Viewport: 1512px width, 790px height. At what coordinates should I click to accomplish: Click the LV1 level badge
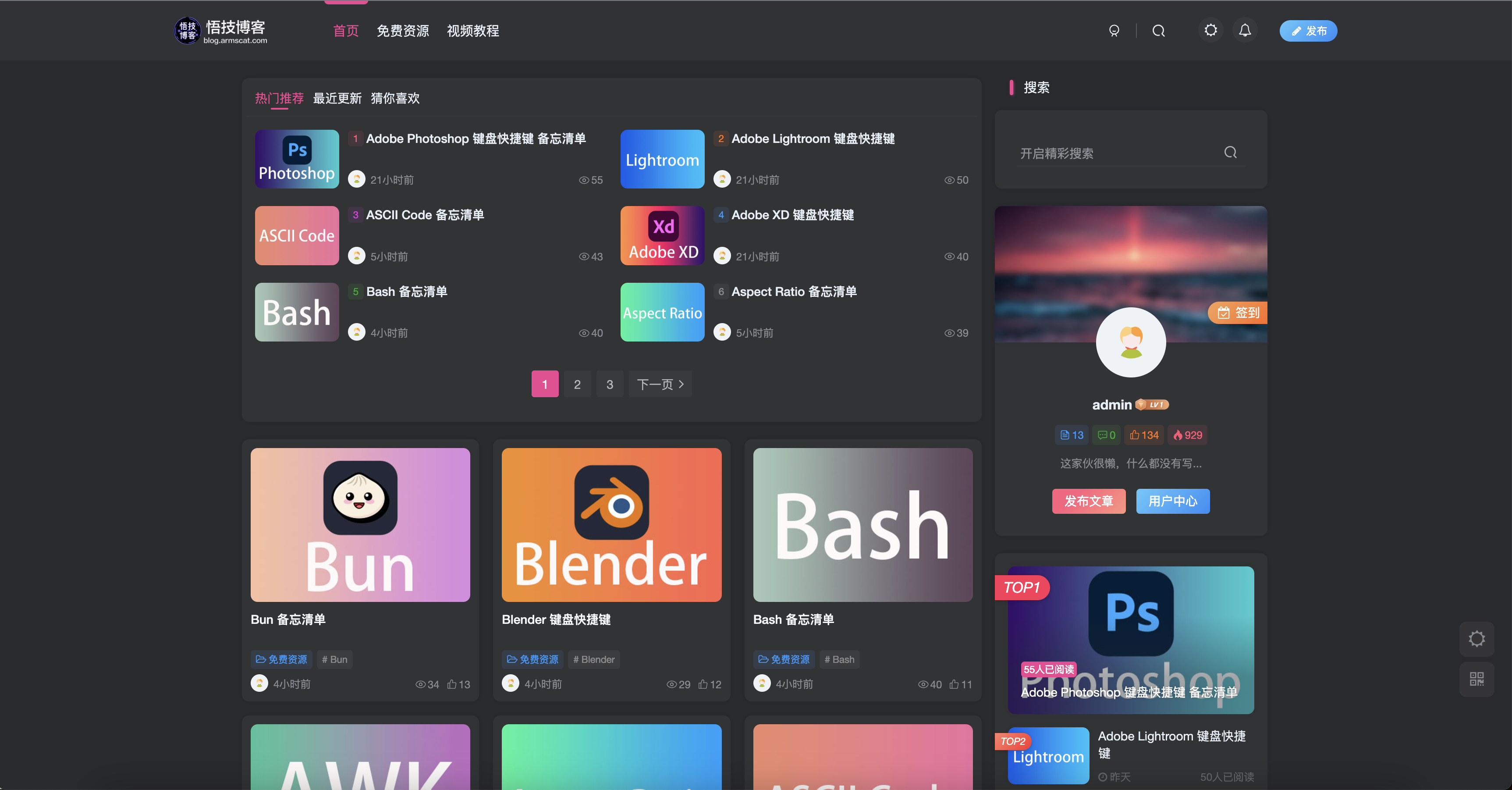1153,405
